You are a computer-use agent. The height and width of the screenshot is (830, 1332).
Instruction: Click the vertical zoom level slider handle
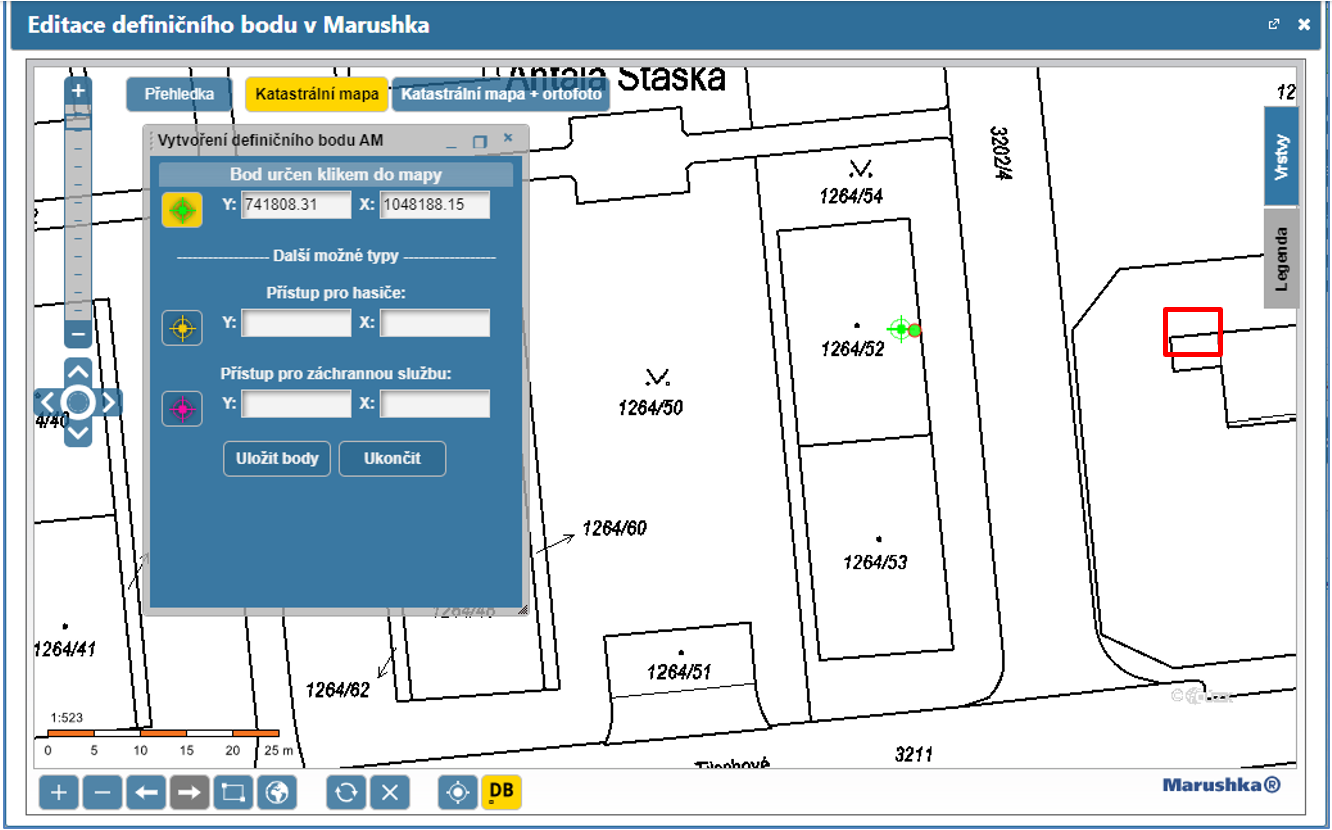pos(78,122)
